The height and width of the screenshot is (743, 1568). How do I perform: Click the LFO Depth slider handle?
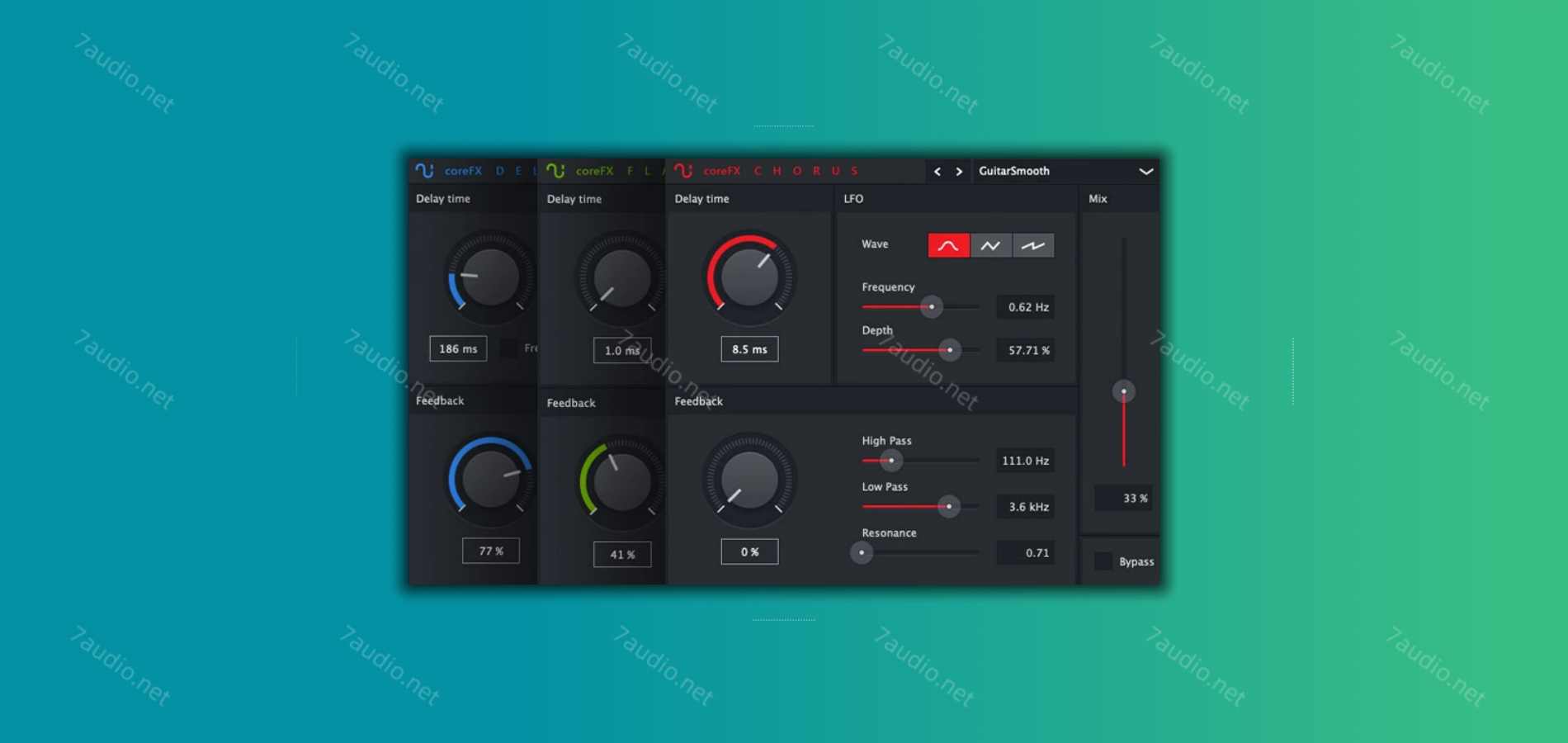(x=950, y=350)
